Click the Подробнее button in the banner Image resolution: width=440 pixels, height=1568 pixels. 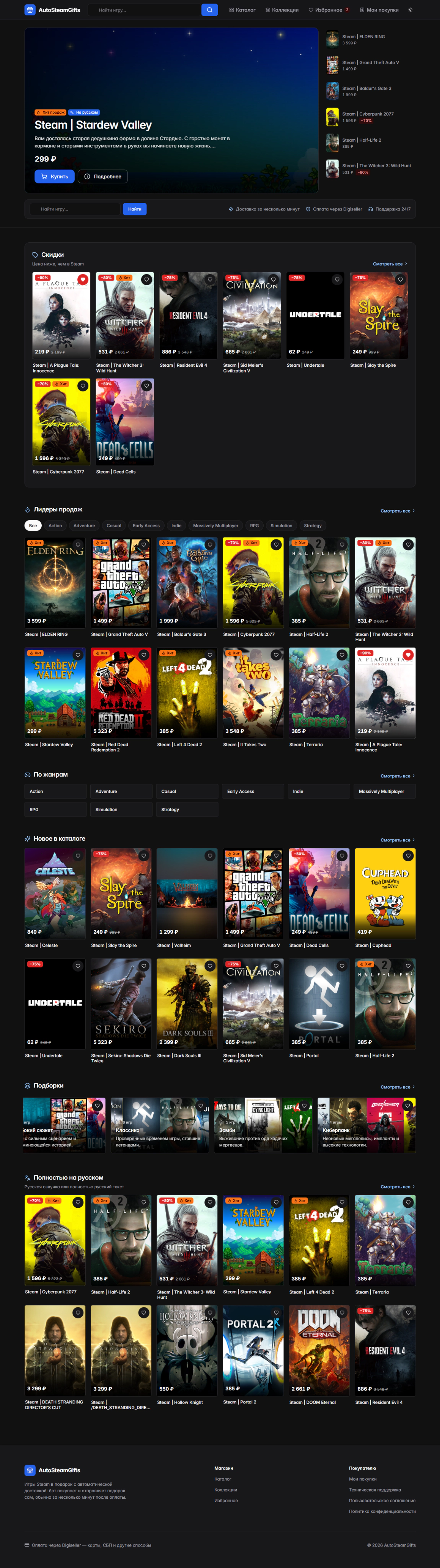pos(102,176)
